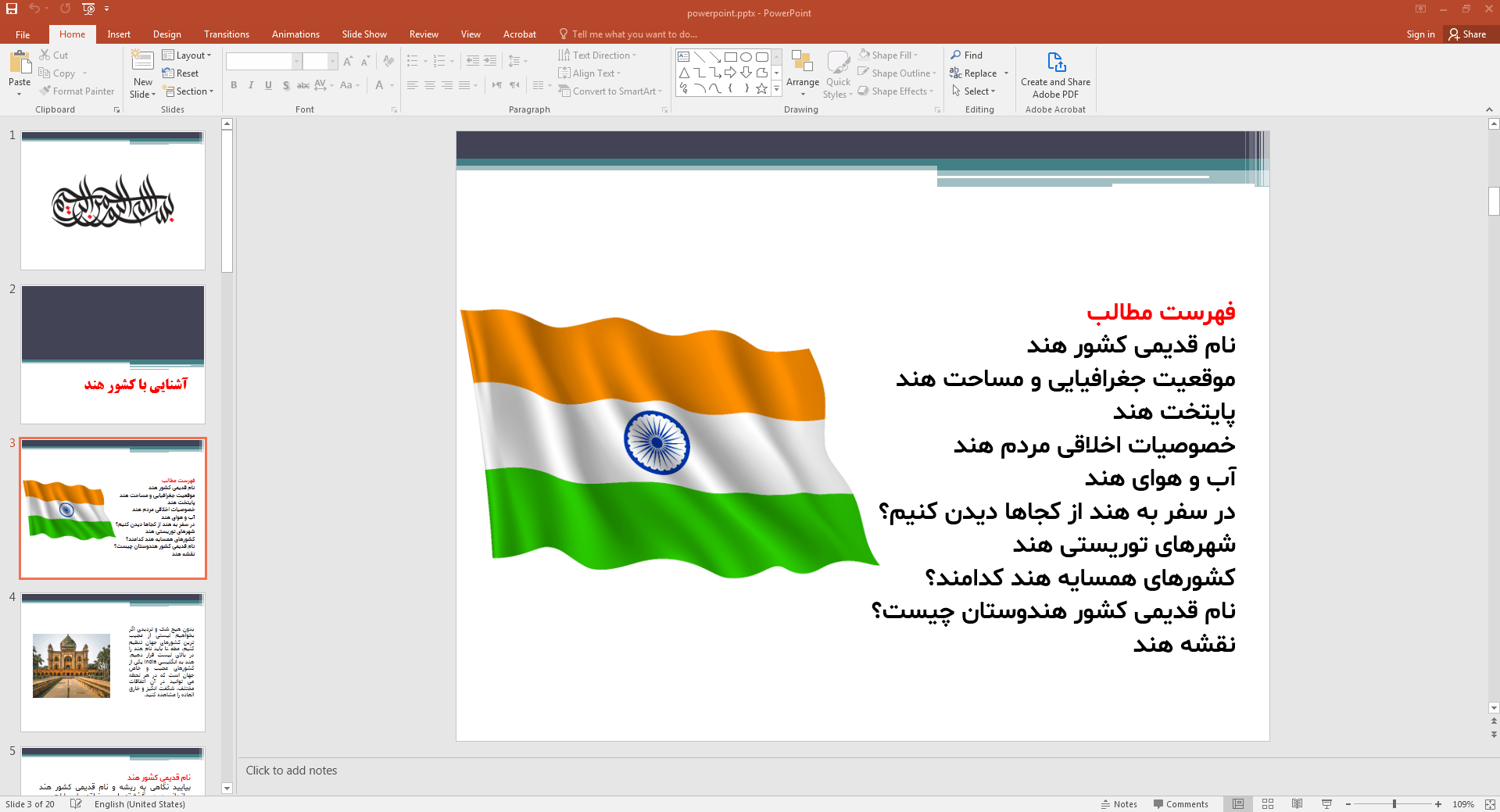Open Quick Styles gallery
This screenshot has height=812, width=1500.
click(x=838, y=74)
